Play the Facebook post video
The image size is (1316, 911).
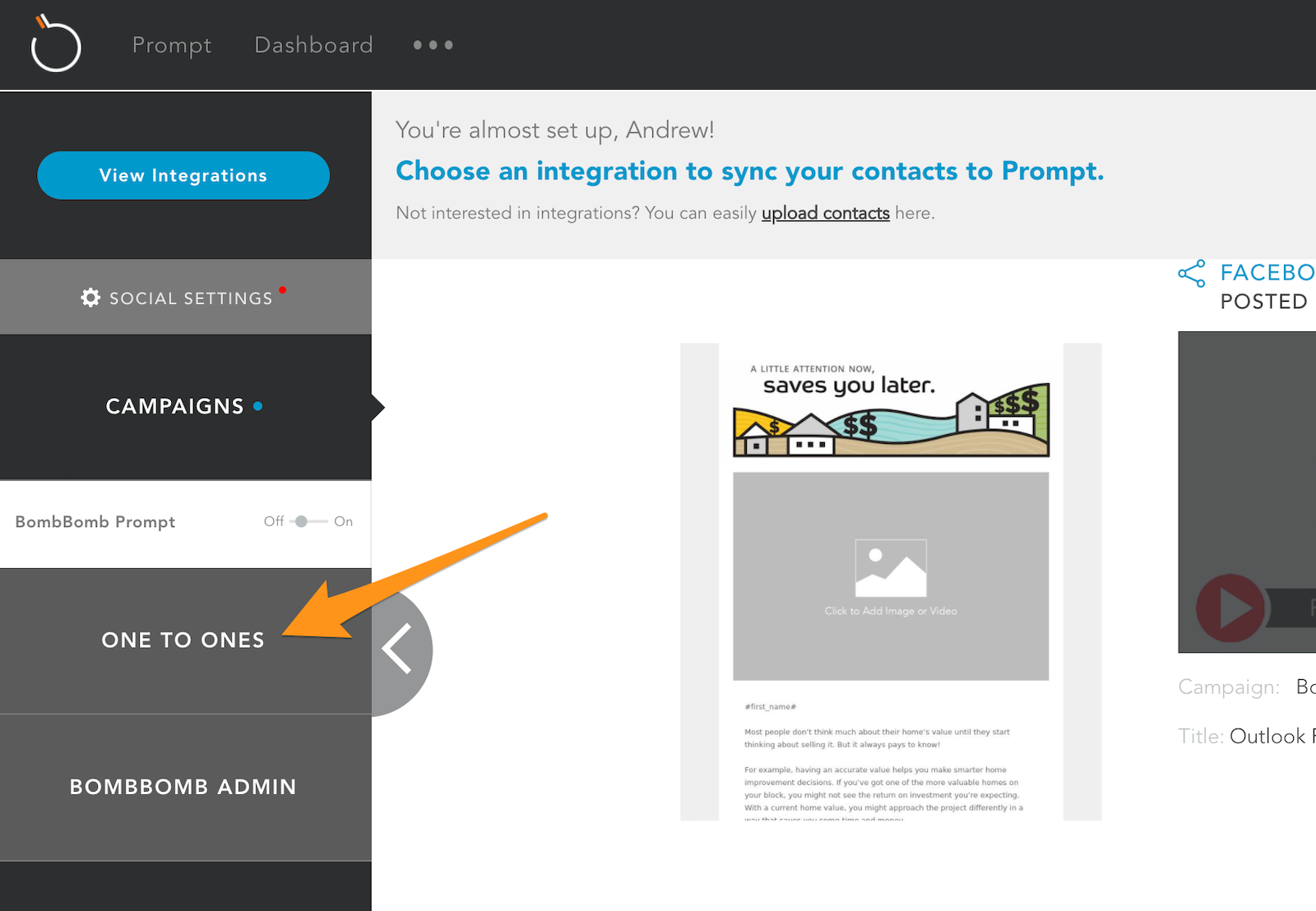coord(1230,608)
